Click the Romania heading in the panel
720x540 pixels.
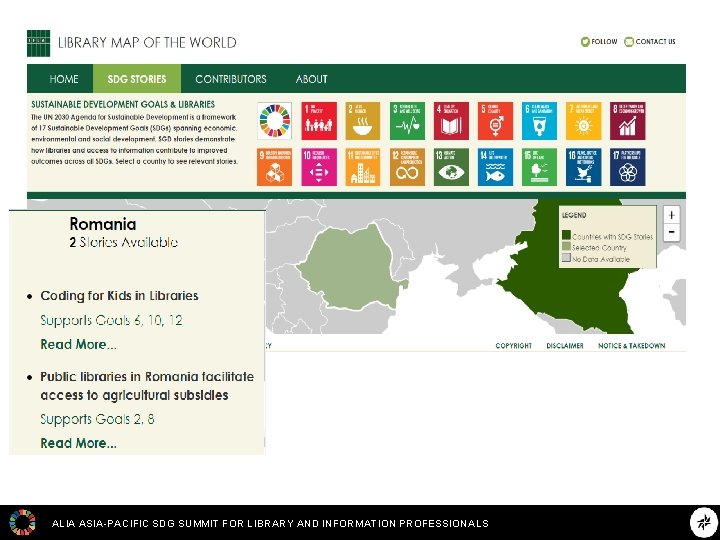pos(103,224)
